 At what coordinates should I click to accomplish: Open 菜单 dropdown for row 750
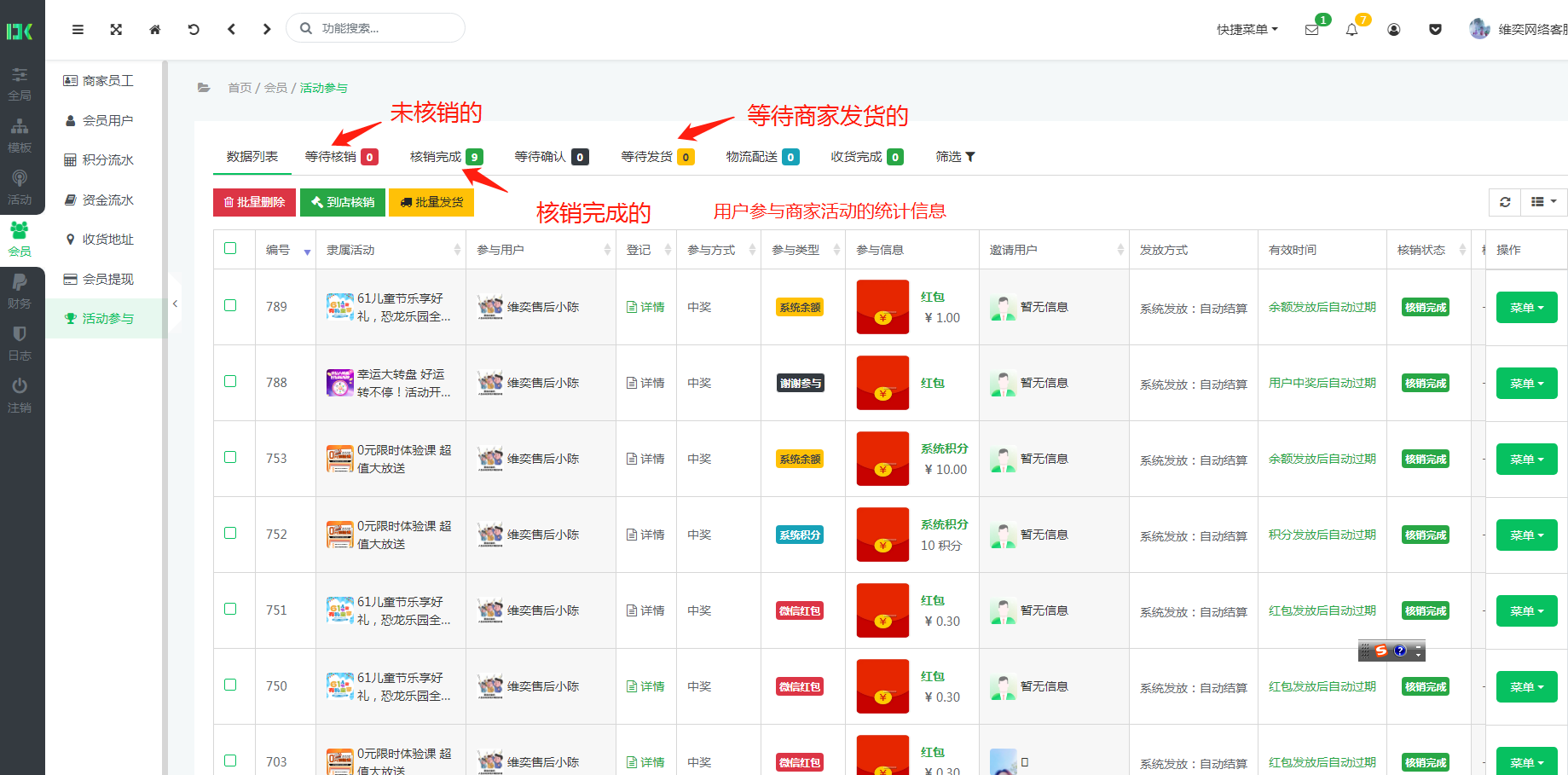[1526, 687]
